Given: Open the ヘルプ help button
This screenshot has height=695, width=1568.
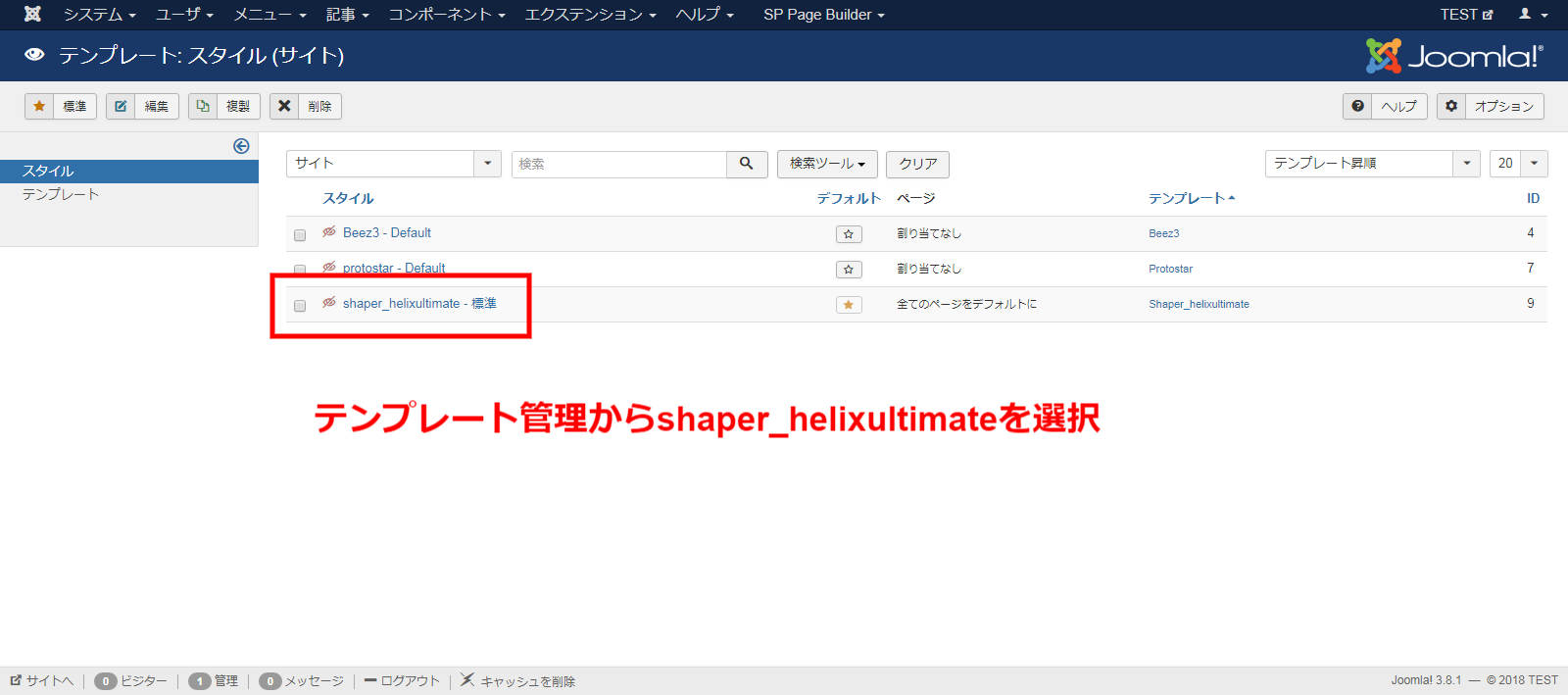Looking at the screenshot, I should (x=1385, y=106).
